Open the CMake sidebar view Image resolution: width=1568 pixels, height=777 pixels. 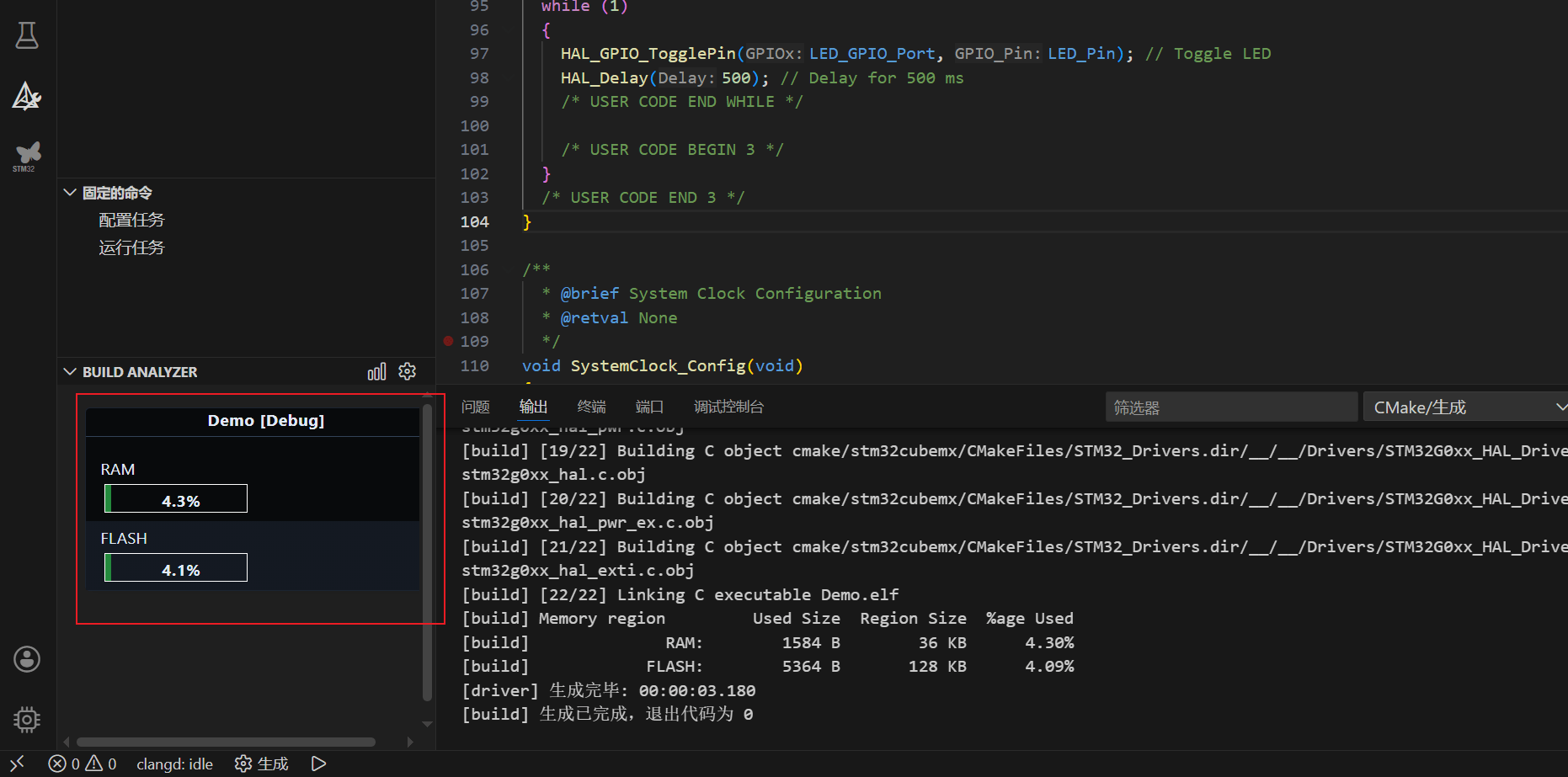tap(27, 97)
